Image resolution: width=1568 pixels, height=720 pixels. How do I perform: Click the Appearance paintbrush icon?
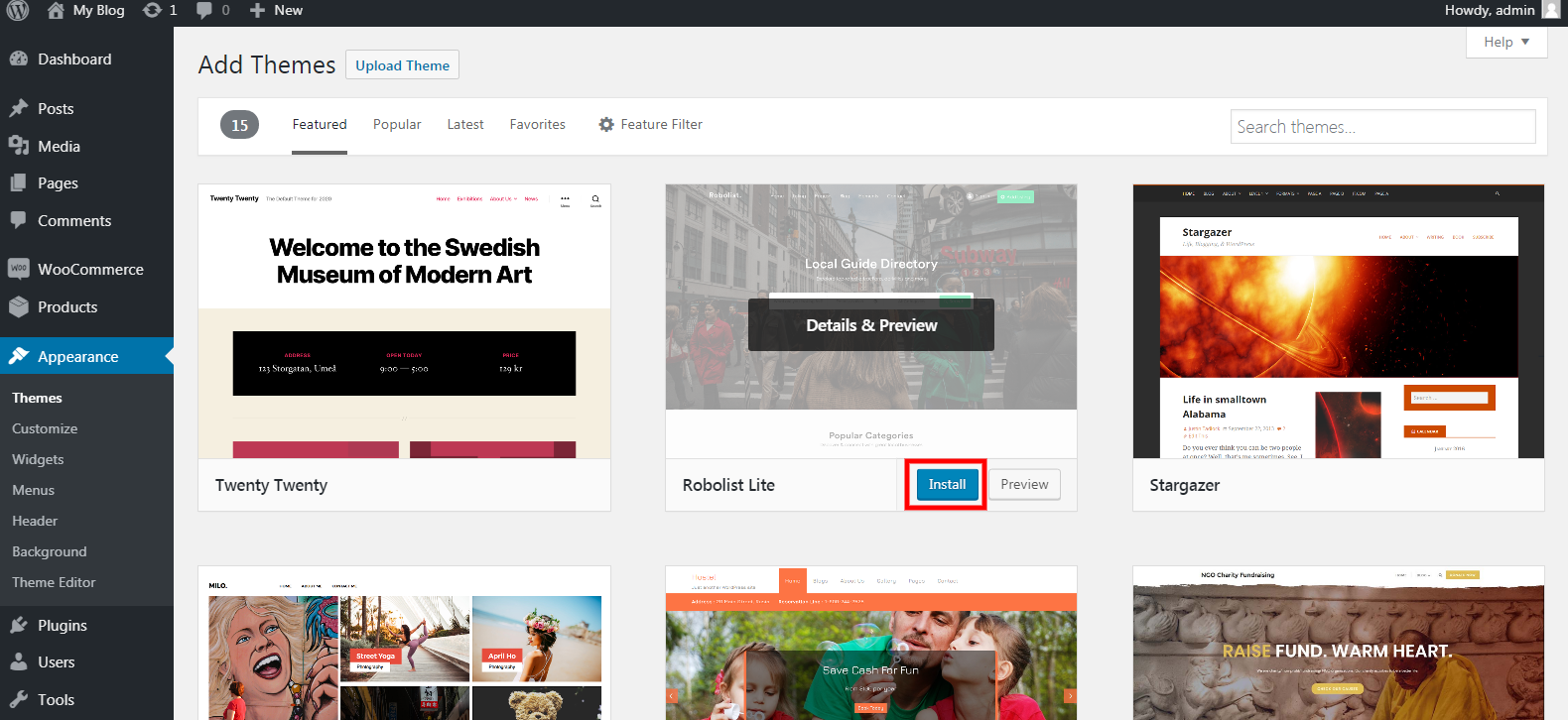19,356
